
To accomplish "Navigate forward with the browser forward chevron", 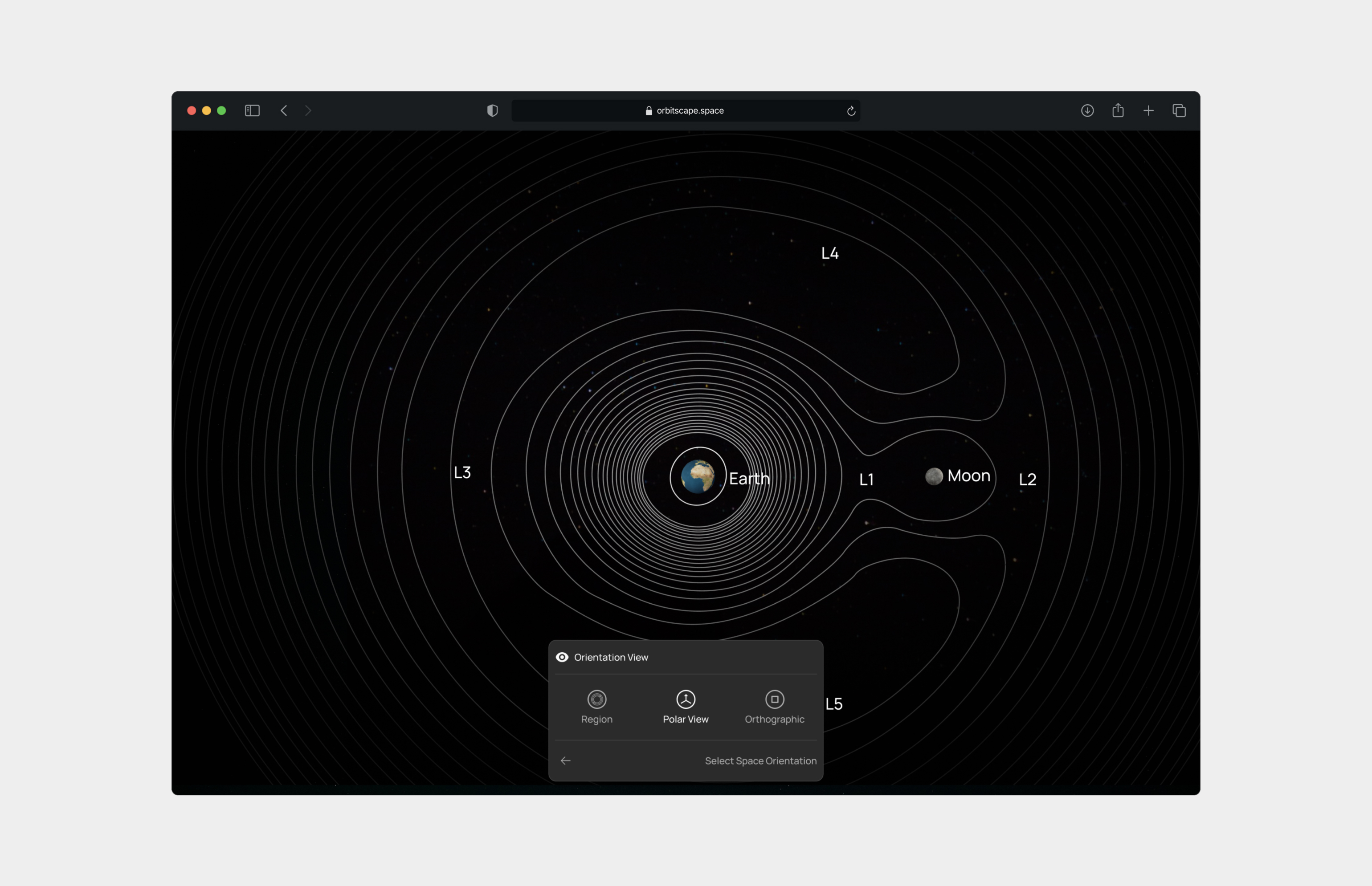I will [x=308, y=110].
